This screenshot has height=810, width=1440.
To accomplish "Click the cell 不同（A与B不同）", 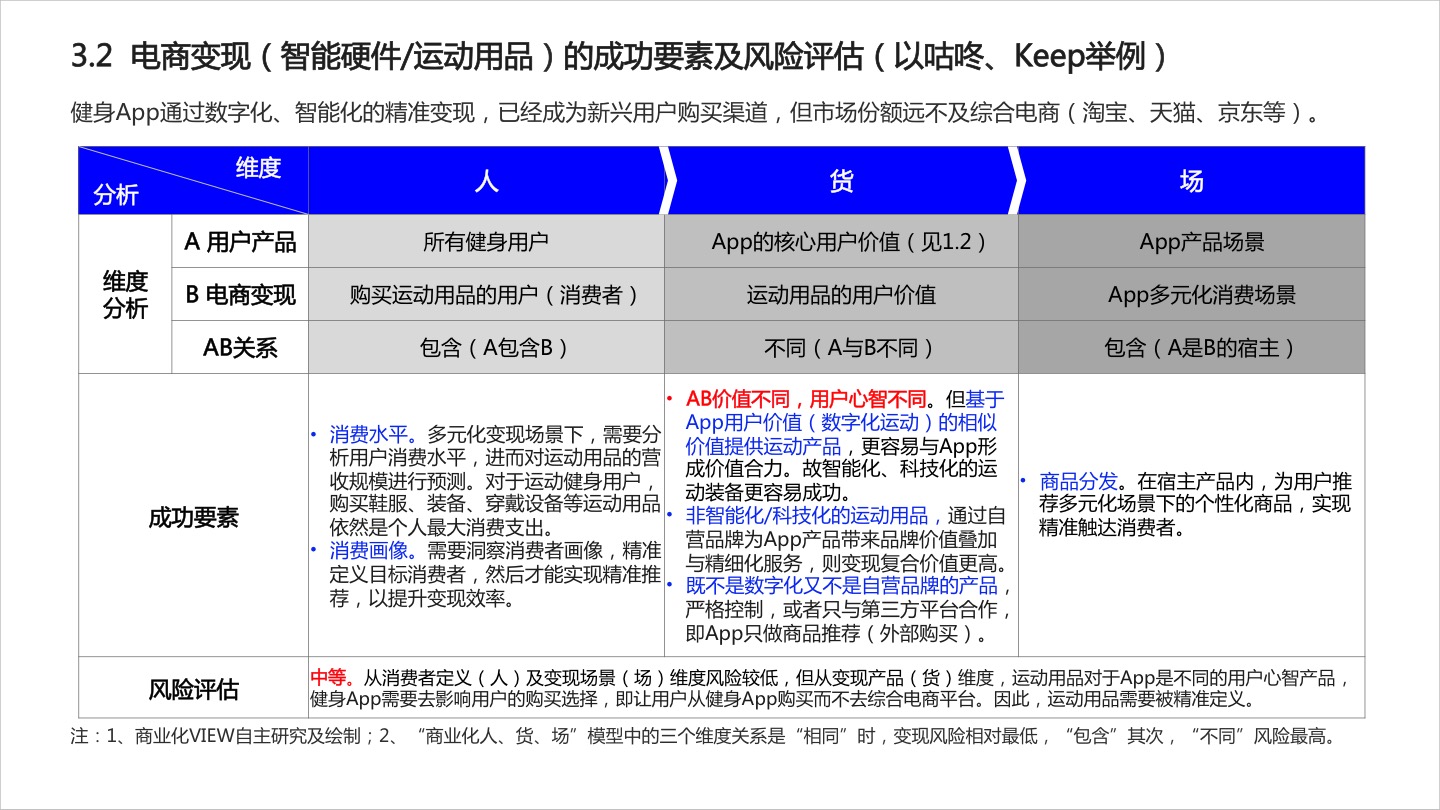I will point(841,348).
